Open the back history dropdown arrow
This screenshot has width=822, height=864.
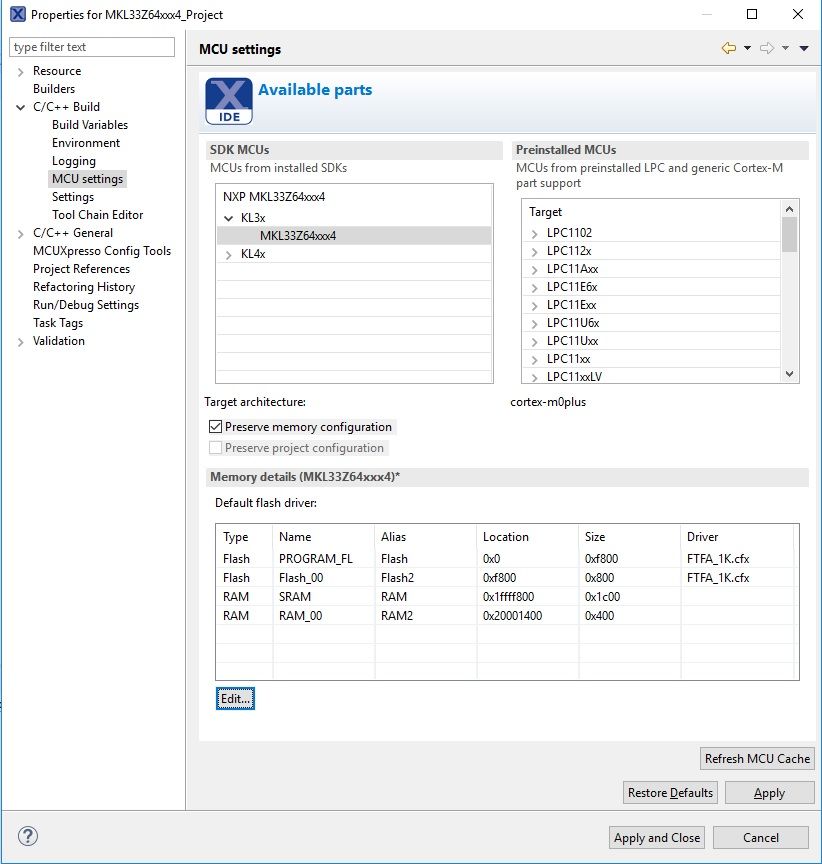(747, 48)
